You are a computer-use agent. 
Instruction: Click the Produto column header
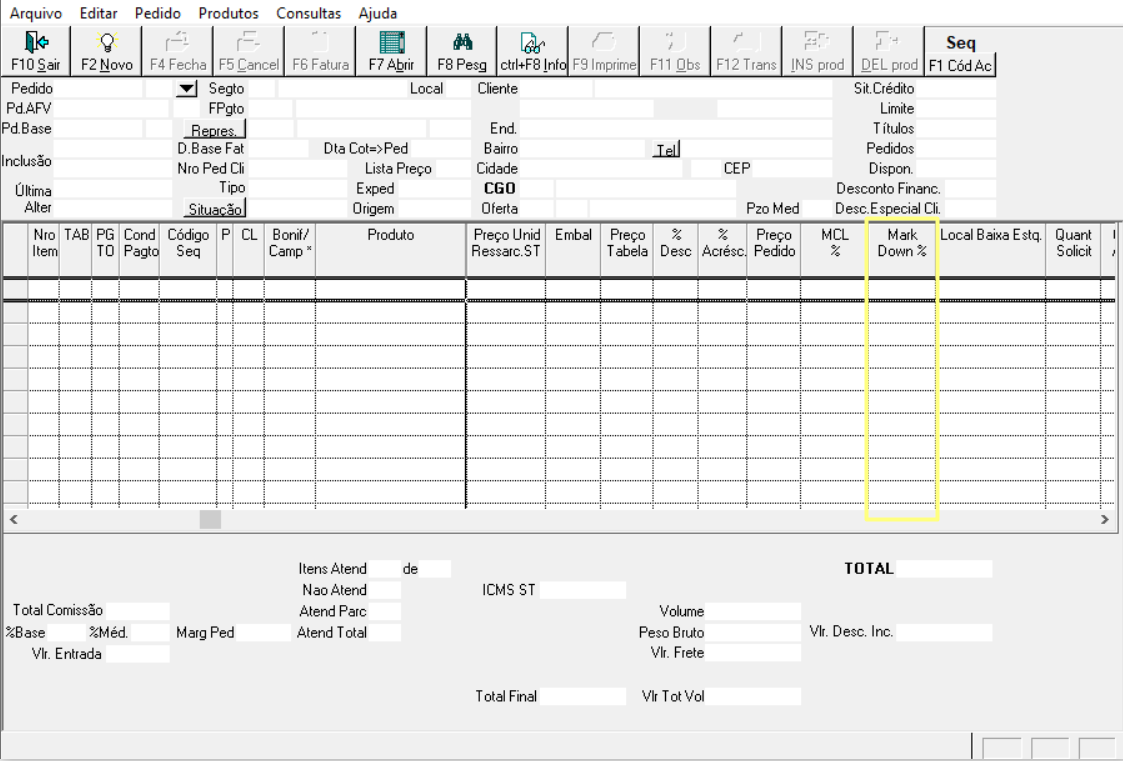coord(390,249)
